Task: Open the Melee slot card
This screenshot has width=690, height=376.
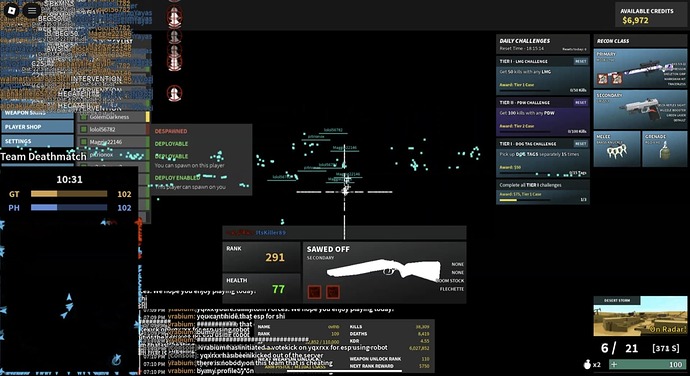Action: pyautogui.click(x=617, y=149)
